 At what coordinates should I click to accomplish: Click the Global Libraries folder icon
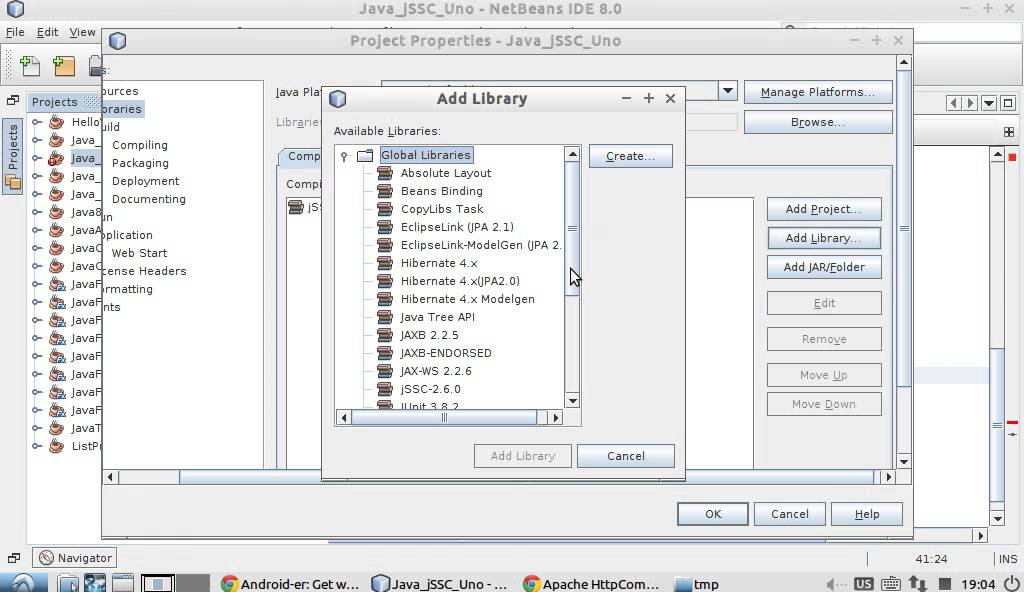click(x=365, y=156)
